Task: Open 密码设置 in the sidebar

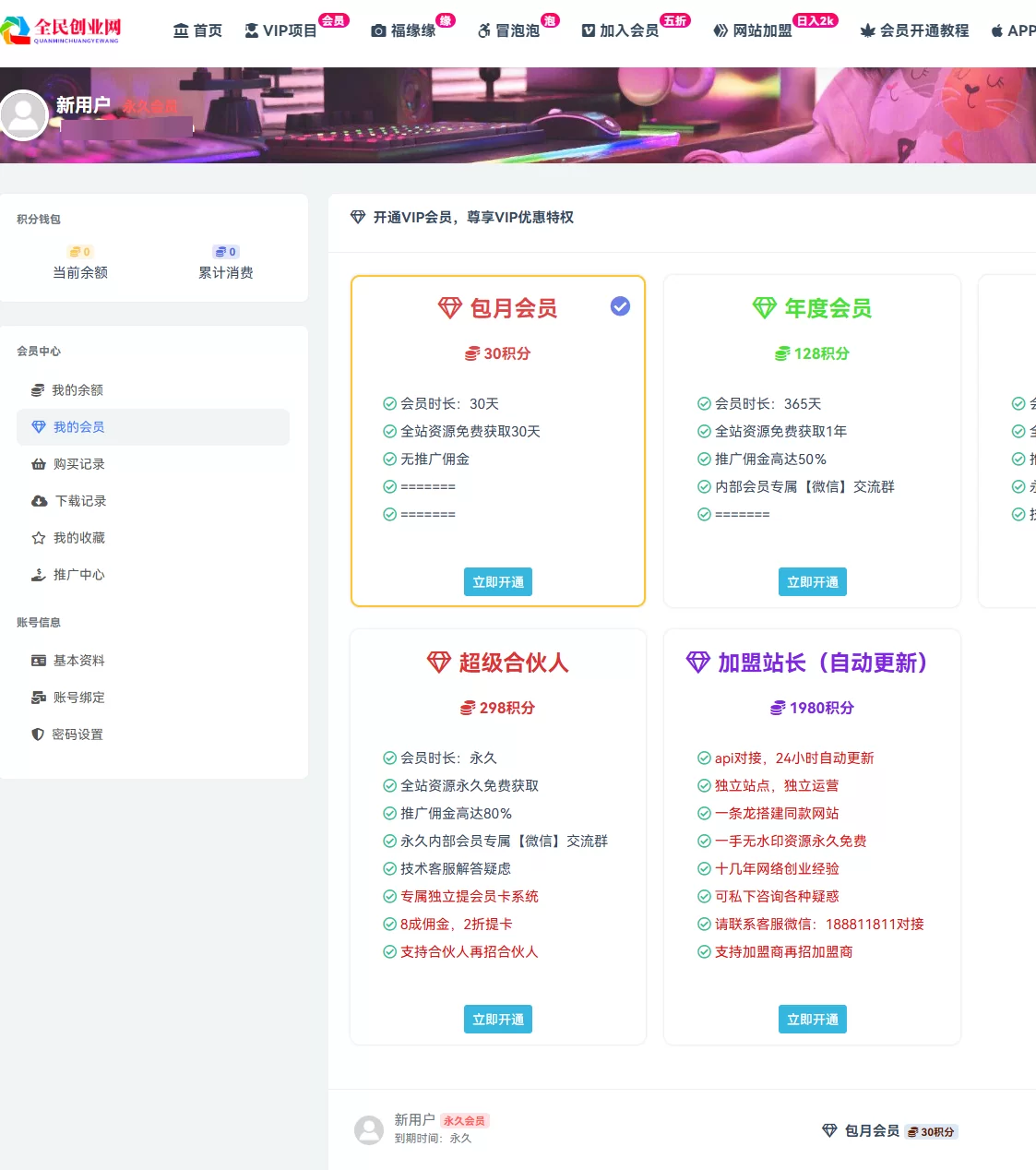Action: [x=153, y=734]
